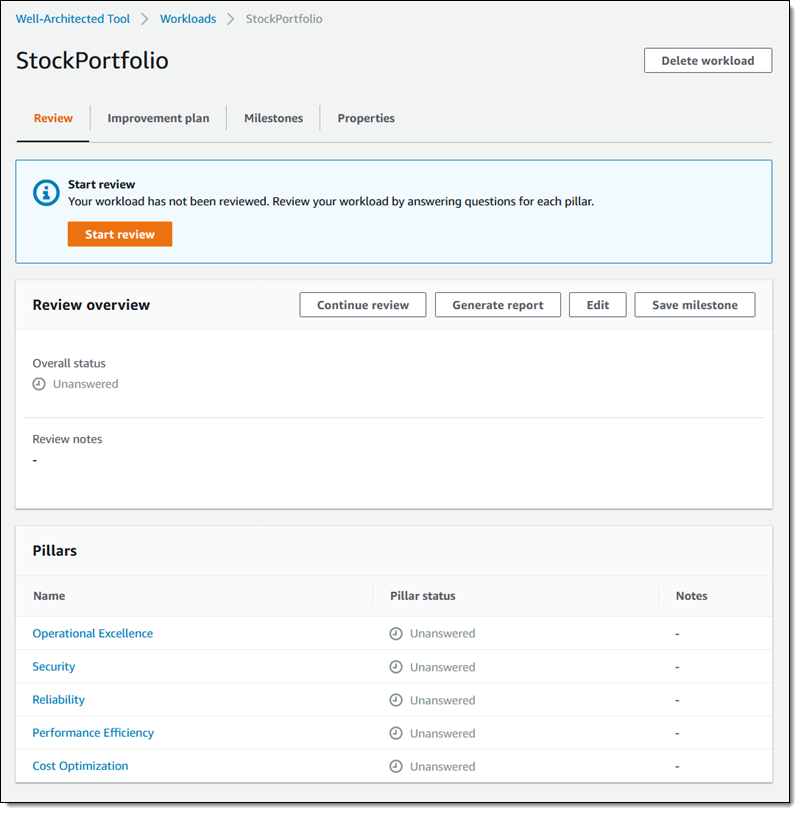Click the Cost Optimization status clock icon
The height and width of the screenshot is (813, 800).
click(x=396, y=766)
